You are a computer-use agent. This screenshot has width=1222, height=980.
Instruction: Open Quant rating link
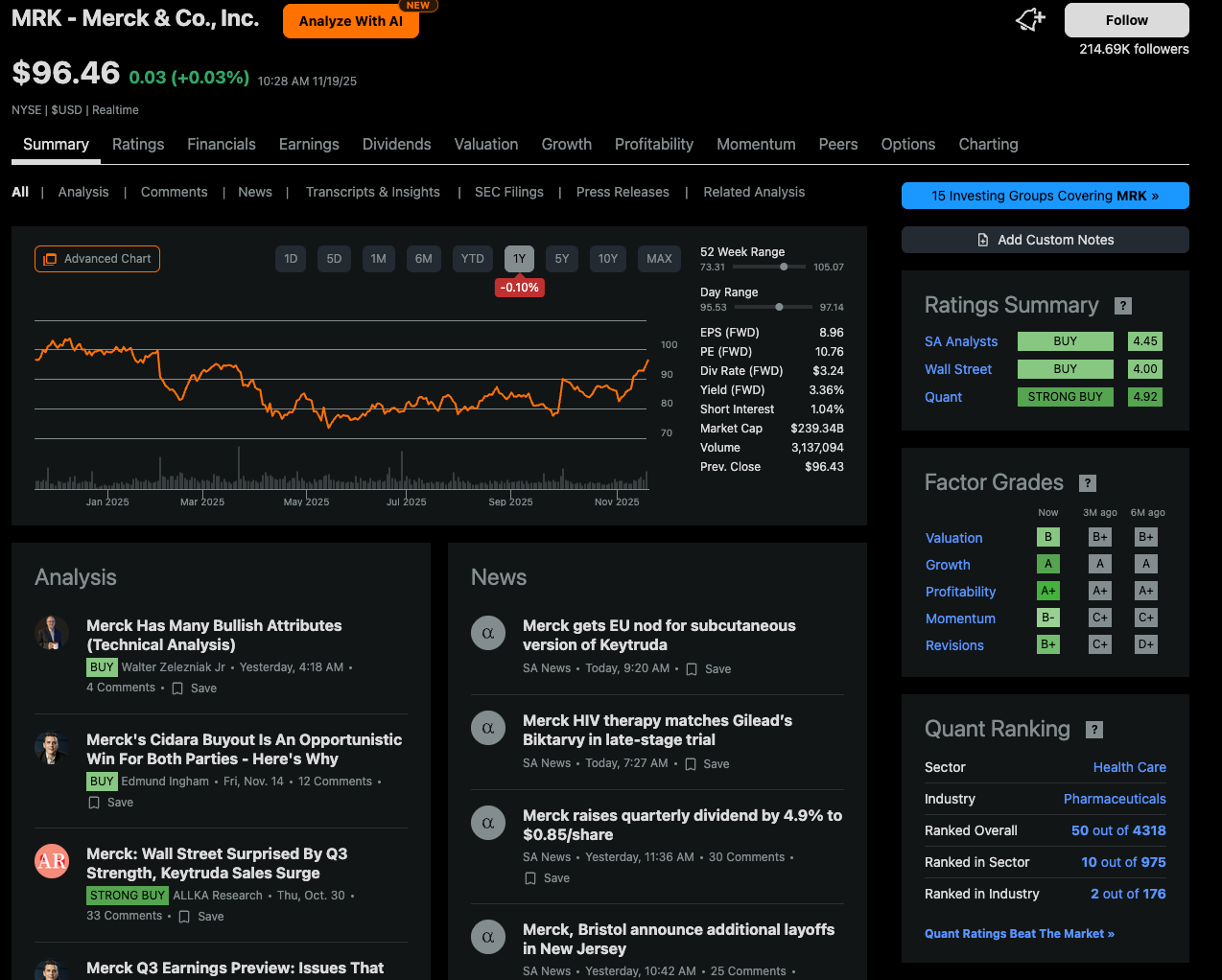point(944,397)
